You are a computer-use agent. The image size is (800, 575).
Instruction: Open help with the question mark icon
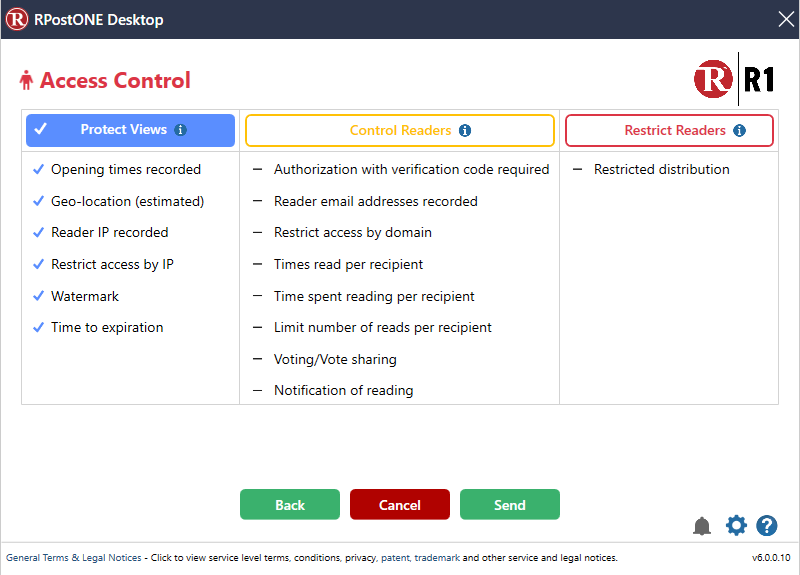point(767,526)
